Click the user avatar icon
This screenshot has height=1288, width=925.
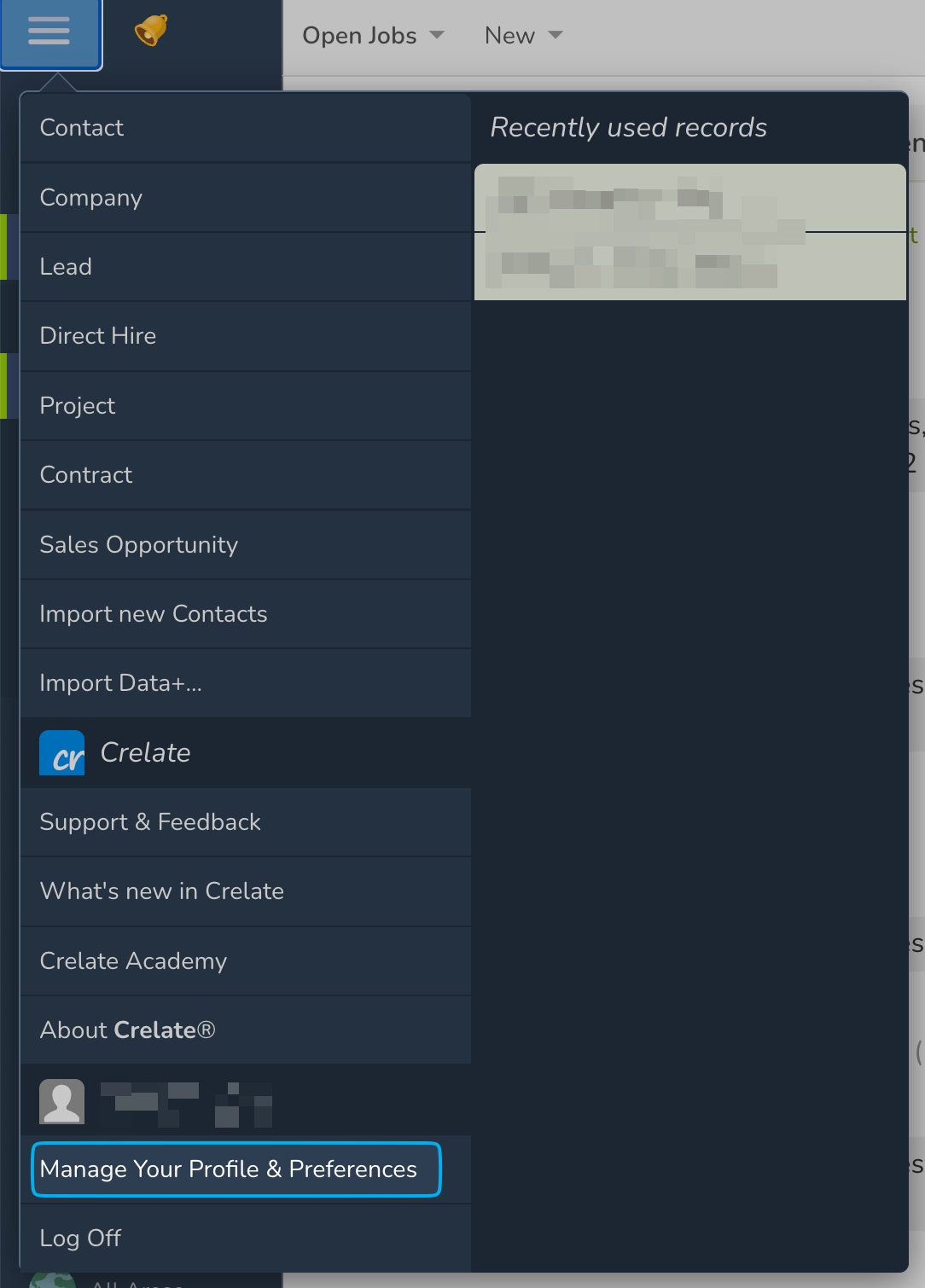click(62, 1101)
